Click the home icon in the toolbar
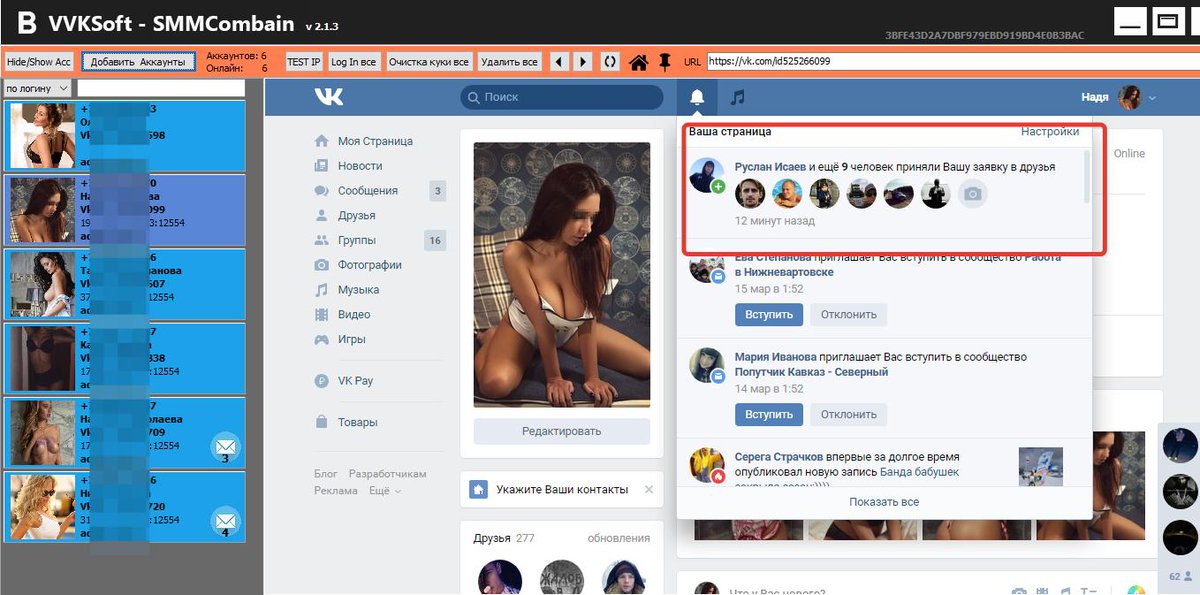 tap(639, 62)
